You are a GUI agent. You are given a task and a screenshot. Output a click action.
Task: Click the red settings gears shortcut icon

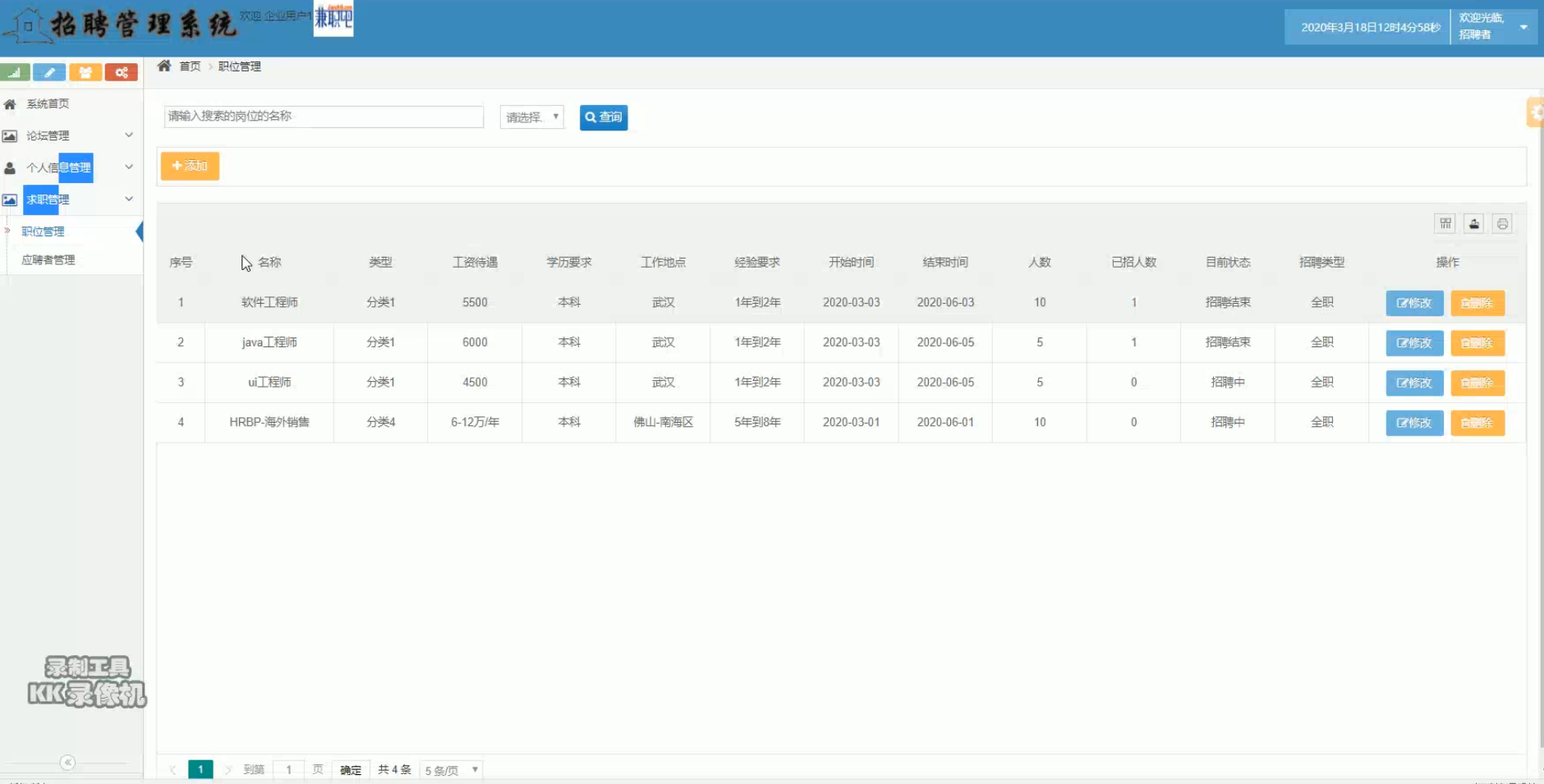[122, 72]
